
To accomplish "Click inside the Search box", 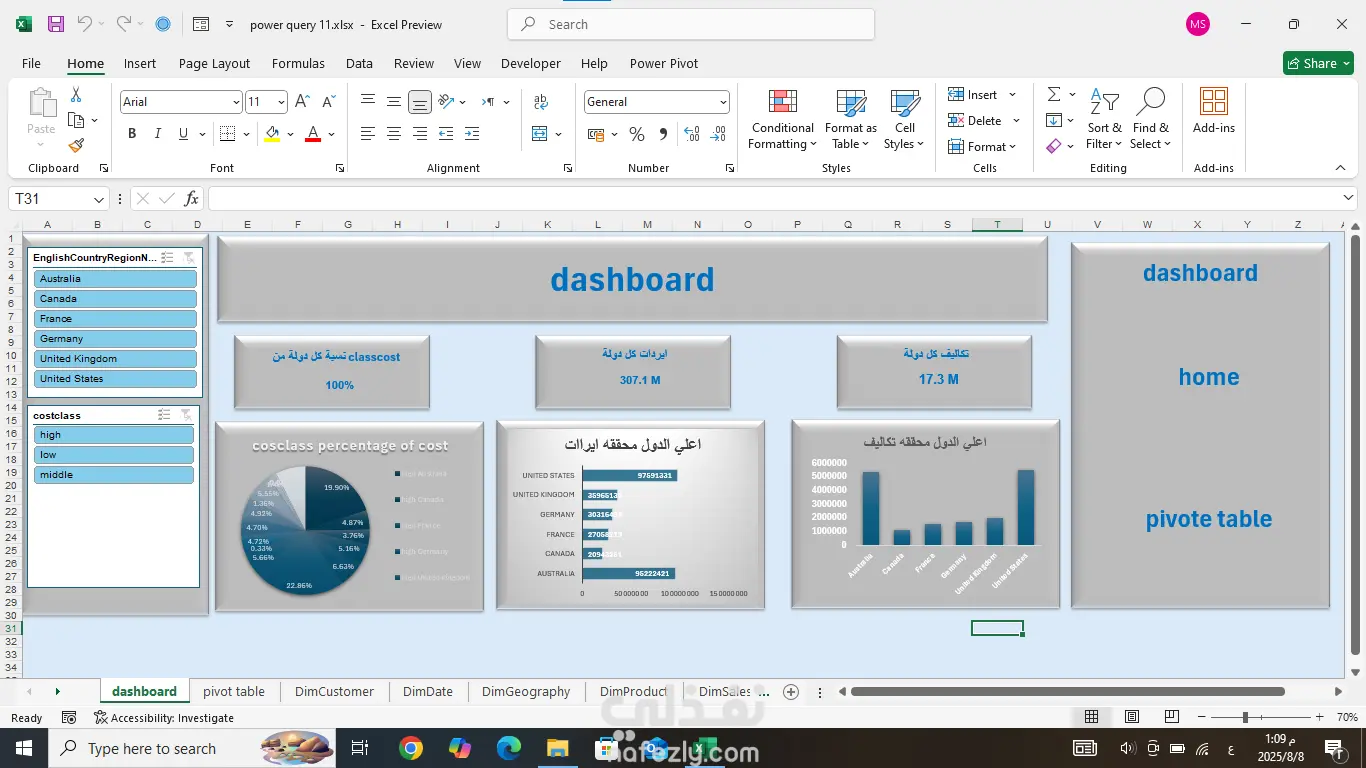I will point(690,24).
